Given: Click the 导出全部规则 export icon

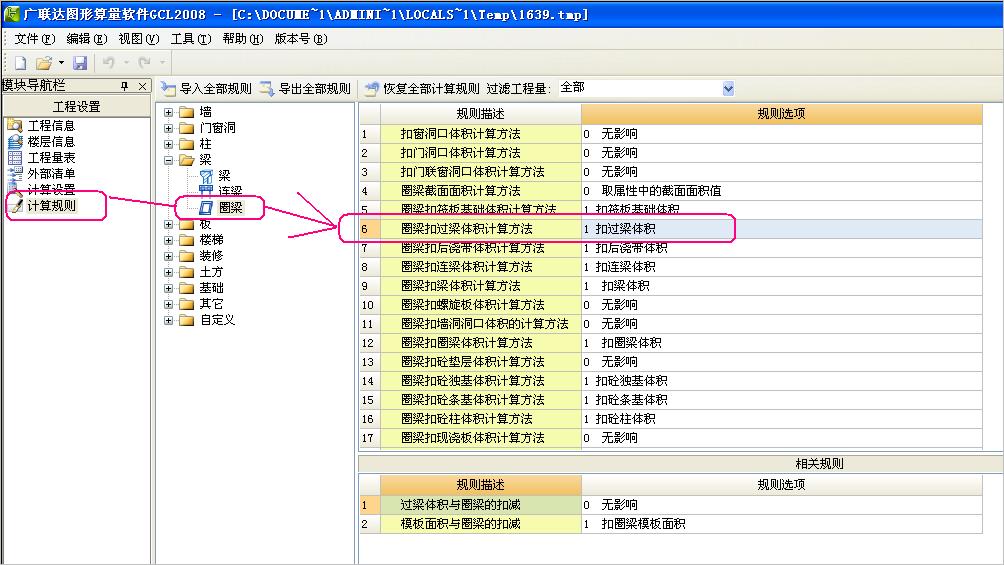Looking at the screenshot, I should pos(267,88).
